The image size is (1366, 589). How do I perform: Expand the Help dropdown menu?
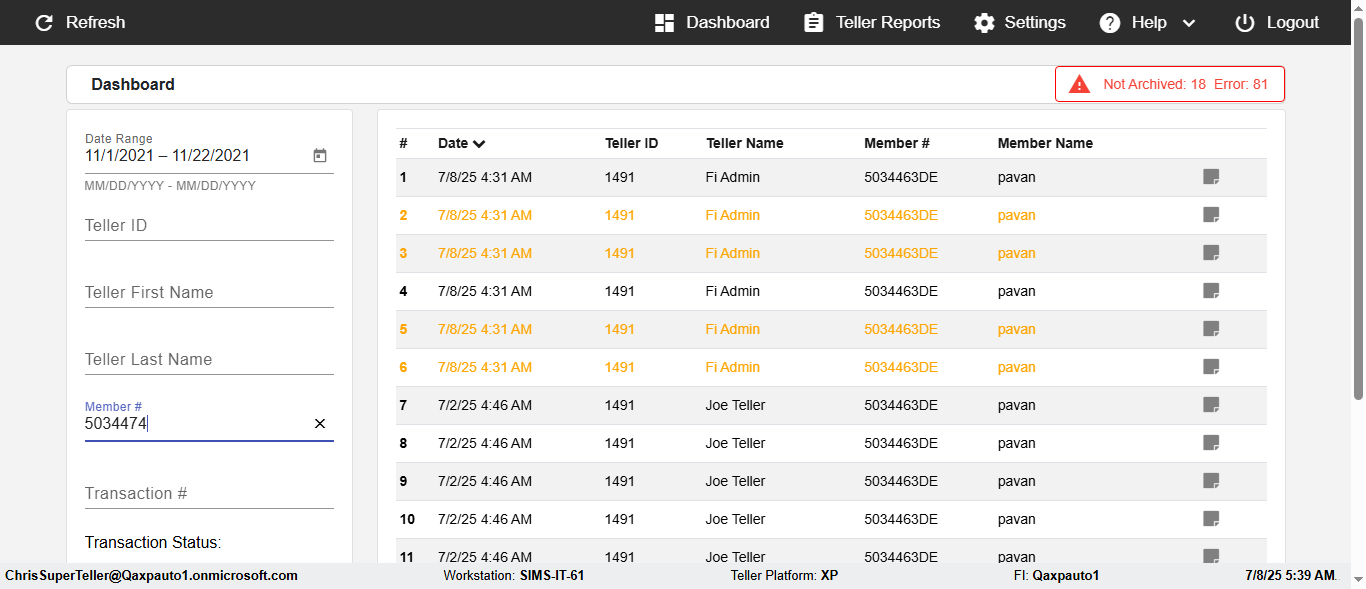pos(1188,23)
